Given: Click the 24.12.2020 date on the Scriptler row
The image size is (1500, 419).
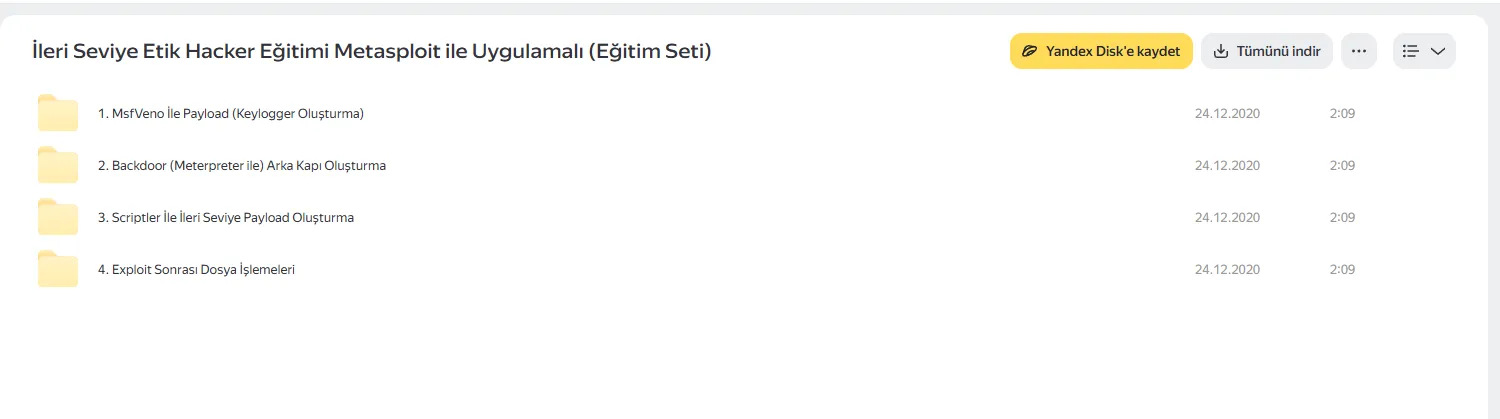Looking at the screenshot, I should [x=1227, y=218].
